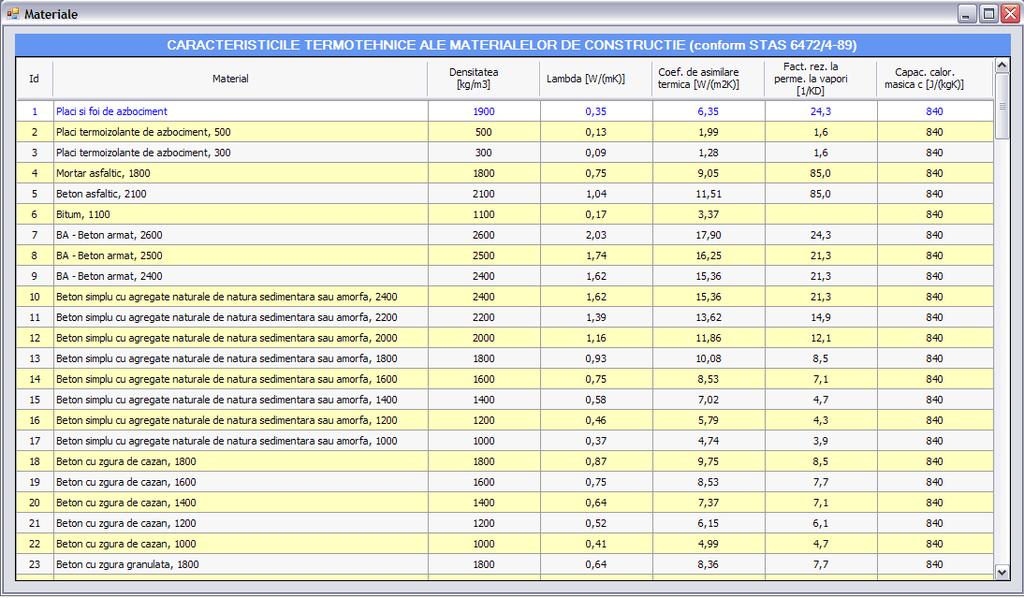Click the Densitatea [kg/m3] column header
Screen dimensions: 1024x598
tap(483, 78)
